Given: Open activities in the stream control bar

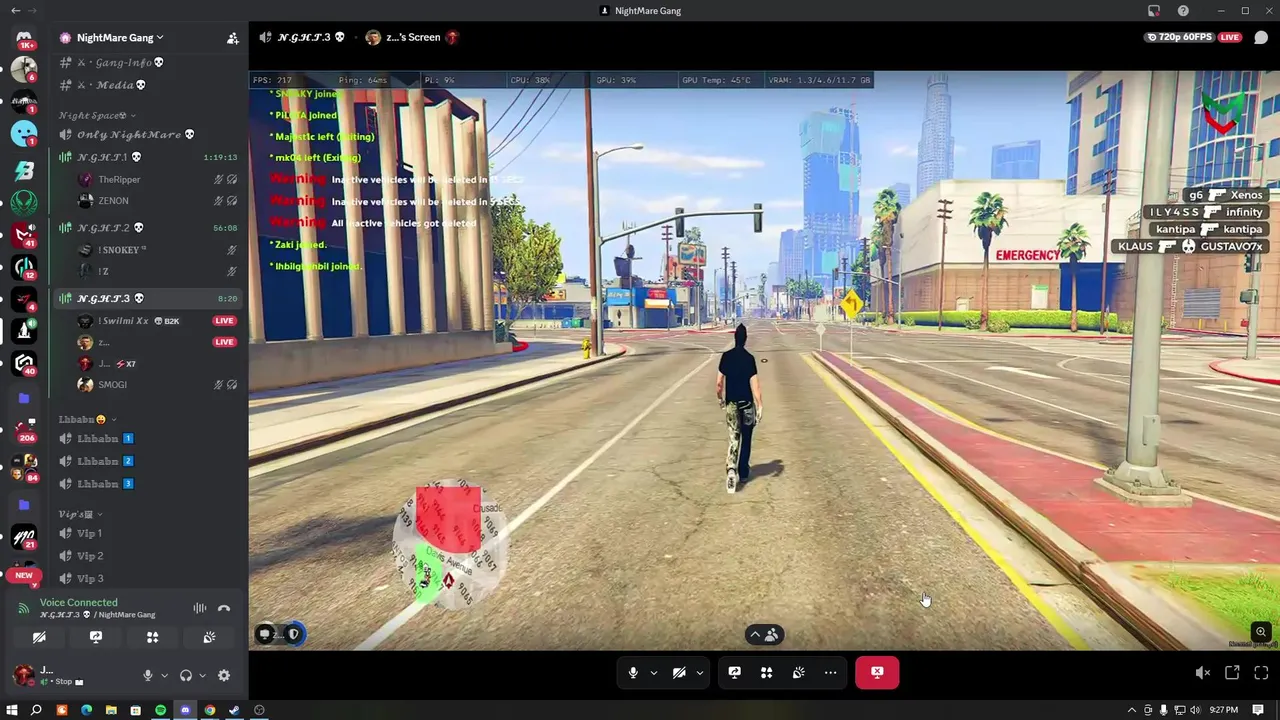Looking at the screenshot, I should pyautogui.click(x=766, y=673).
